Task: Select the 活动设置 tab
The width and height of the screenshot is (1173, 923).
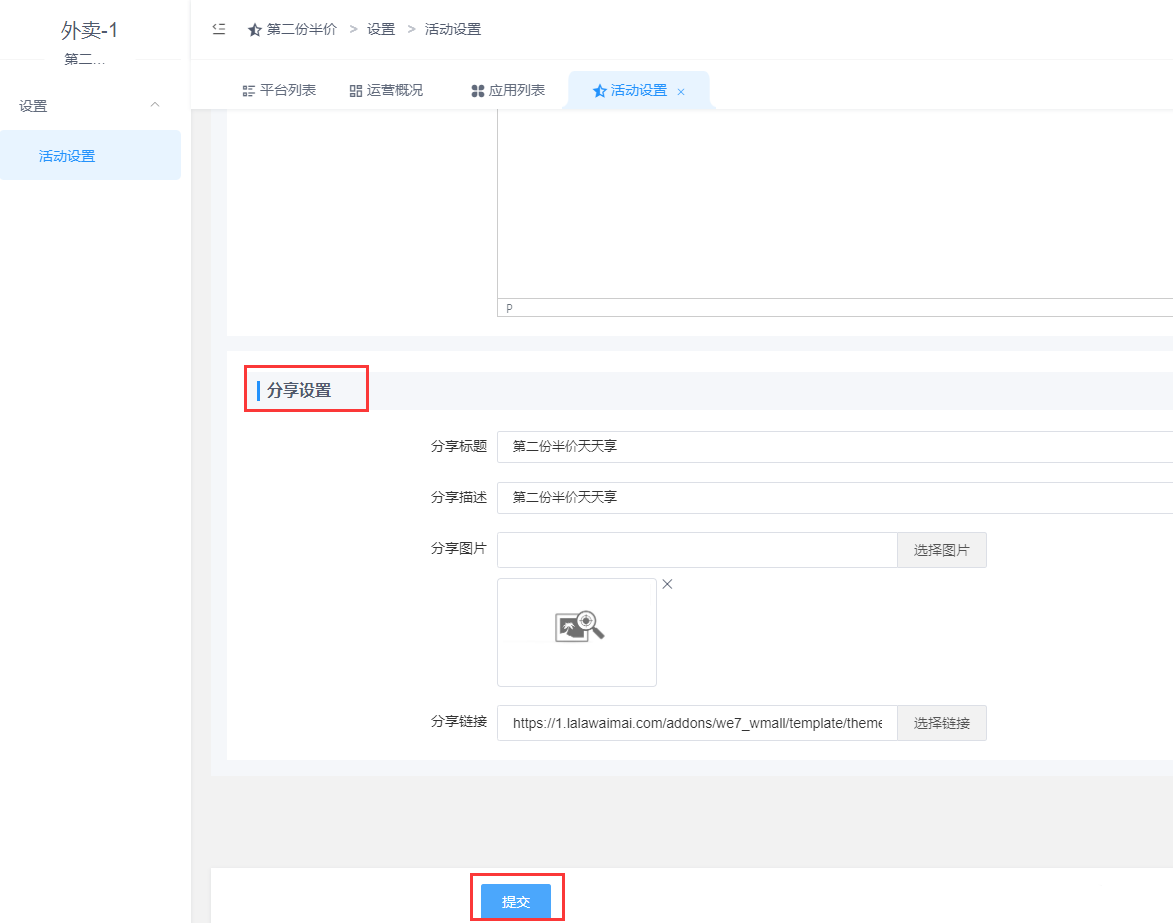Action: (638, 91)
